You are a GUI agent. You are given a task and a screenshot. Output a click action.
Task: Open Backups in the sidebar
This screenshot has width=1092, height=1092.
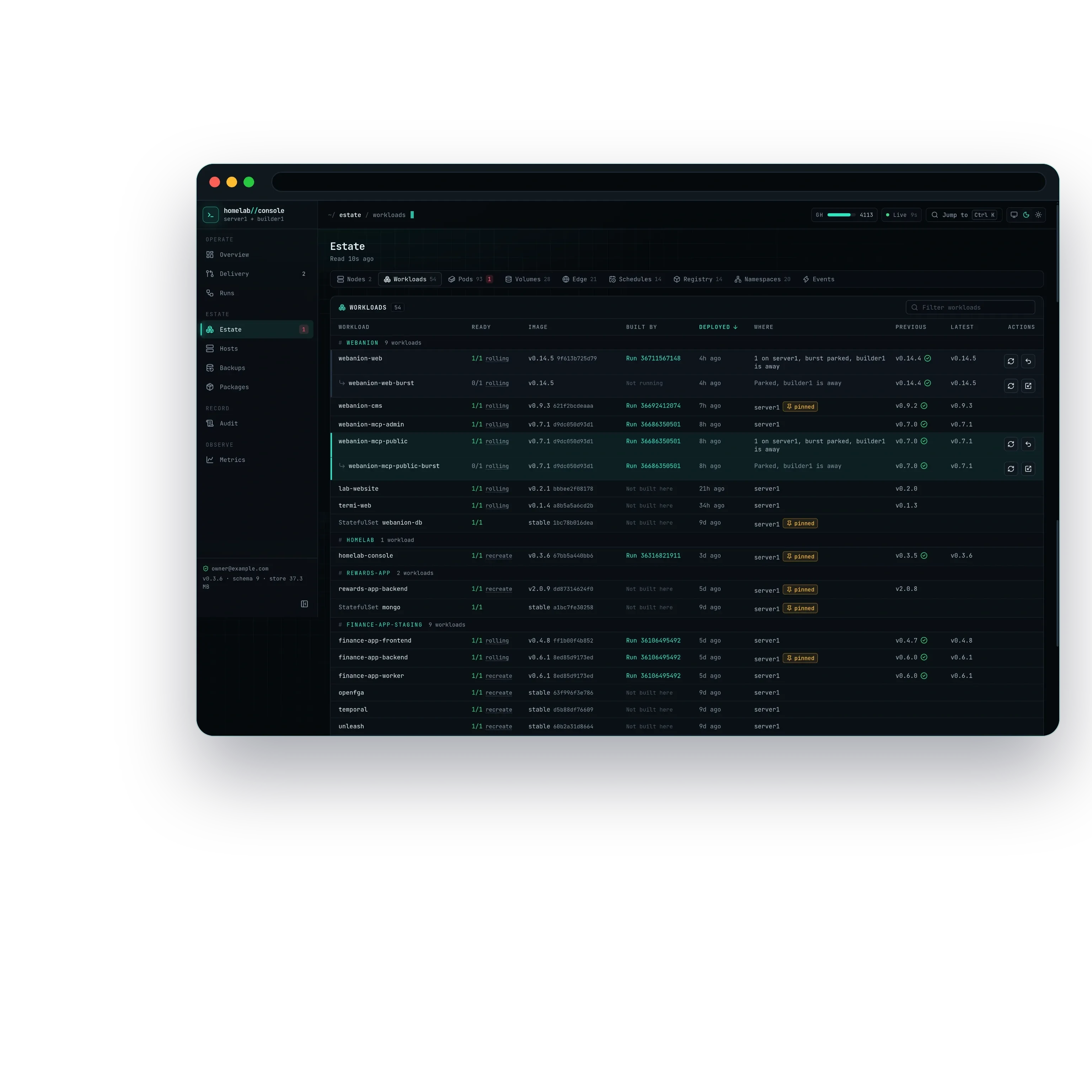[257, 368]
